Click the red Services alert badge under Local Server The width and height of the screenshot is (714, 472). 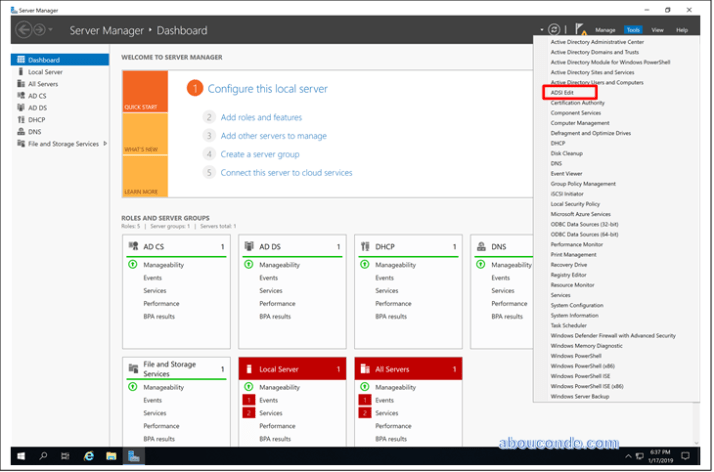click(248, 413)
